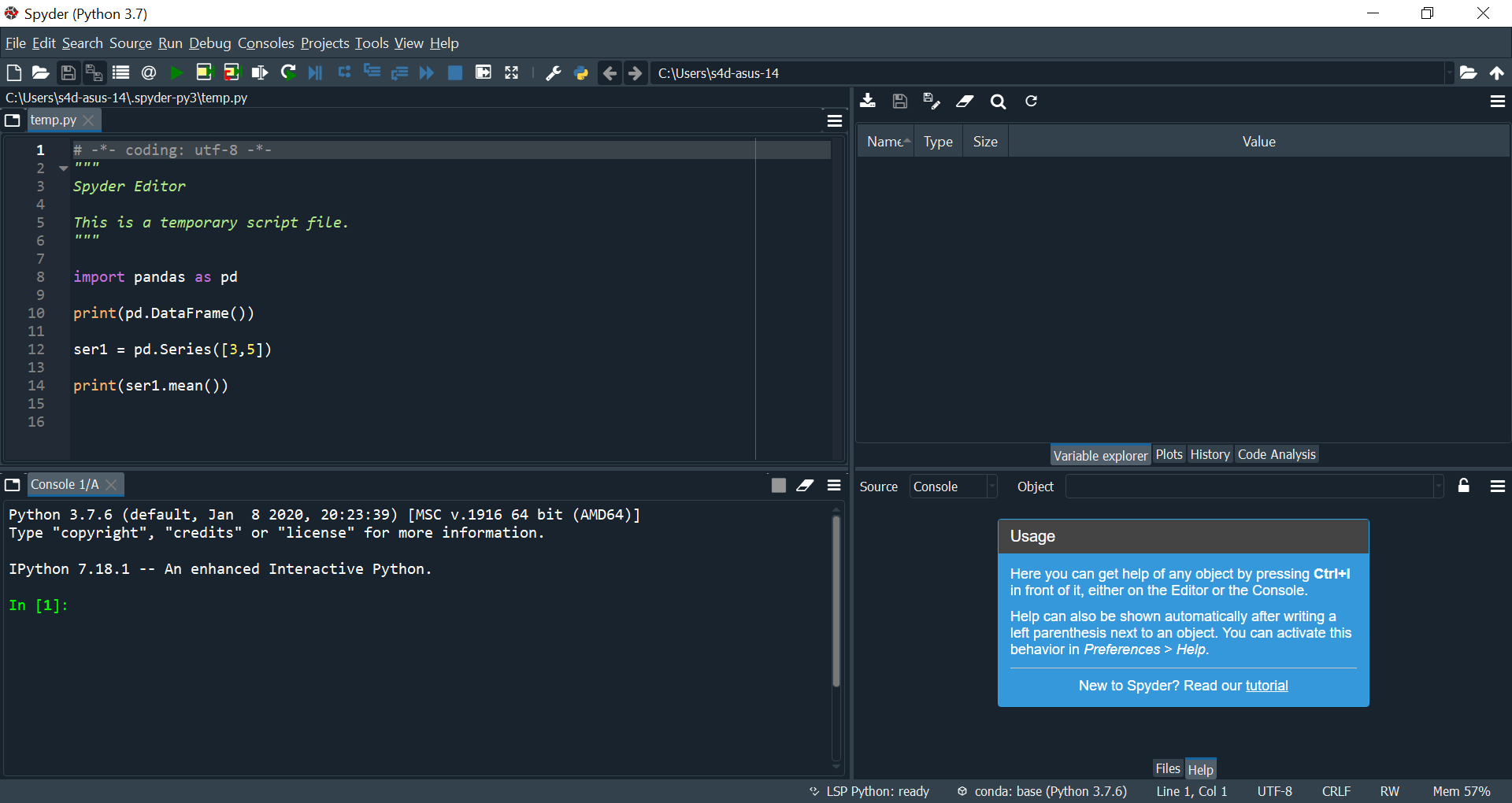Screen dimensions: 1512x803
Task: Close the temp.py editor tab
Action: pos(89,120)
